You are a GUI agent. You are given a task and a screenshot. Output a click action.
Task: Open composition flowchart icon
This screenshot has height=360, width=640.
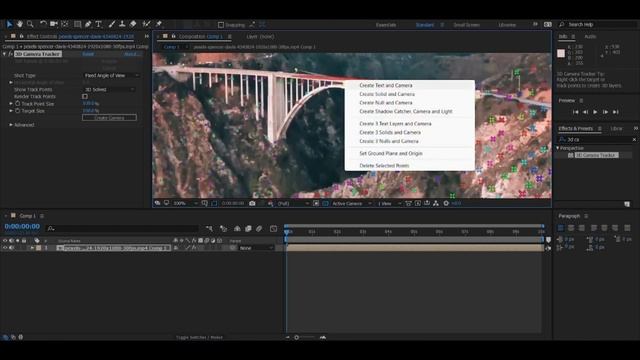click(436, 203)
